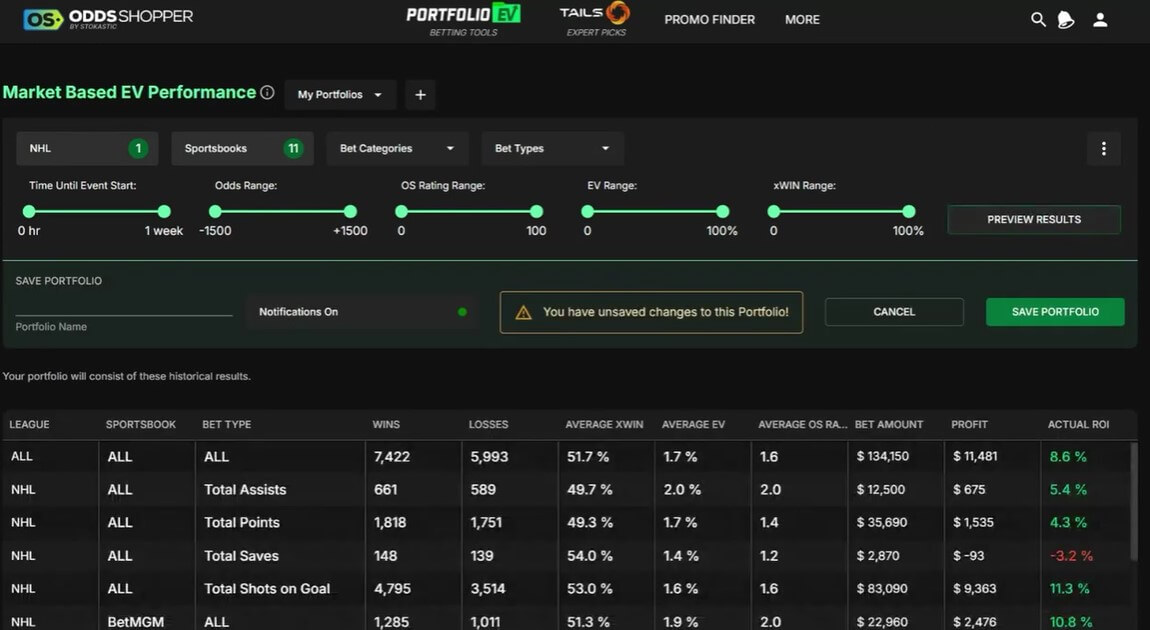Open notifications bell icon
Image resolution: width=1150 pixels, height=630 pixels.
(x=1066, y=20)
